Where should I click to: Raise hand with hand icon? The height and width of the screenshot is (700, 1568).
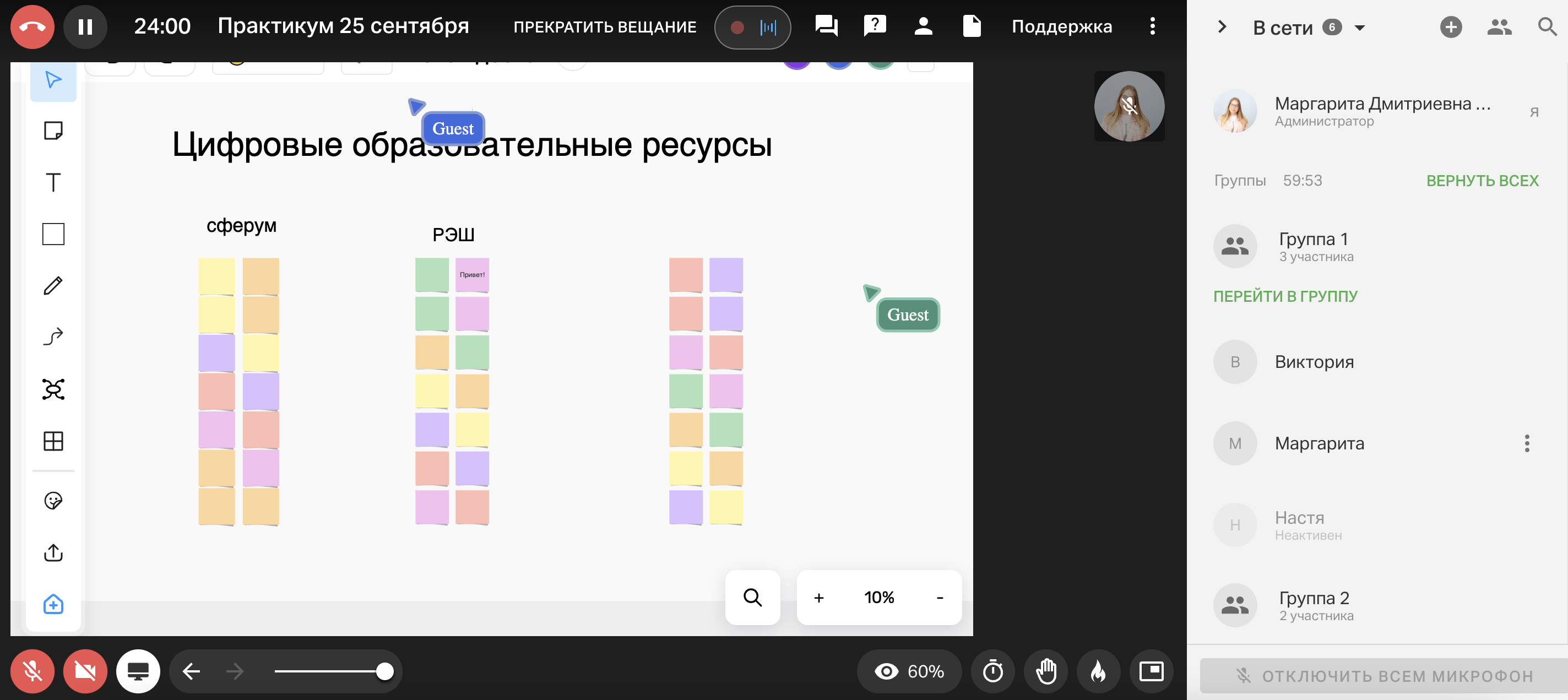point(1046,671)
